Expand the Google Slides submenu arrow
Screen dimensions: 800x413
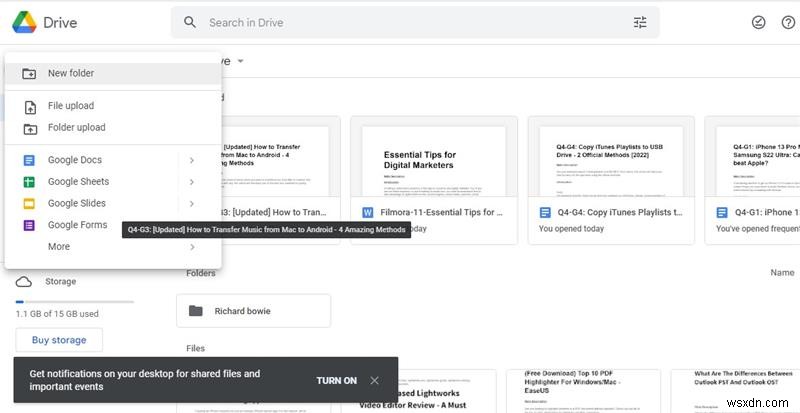(x=192, y=204)
